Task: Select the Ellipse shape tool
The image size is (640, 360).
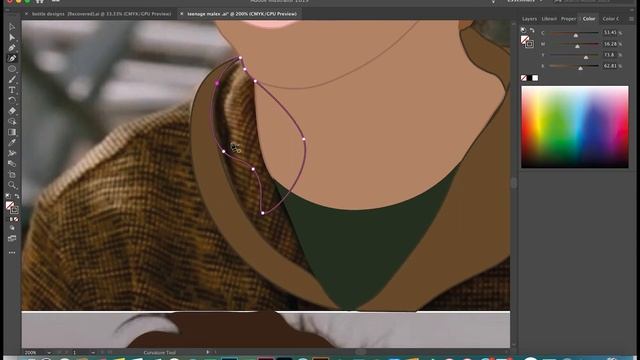Action: pos(12,69)
